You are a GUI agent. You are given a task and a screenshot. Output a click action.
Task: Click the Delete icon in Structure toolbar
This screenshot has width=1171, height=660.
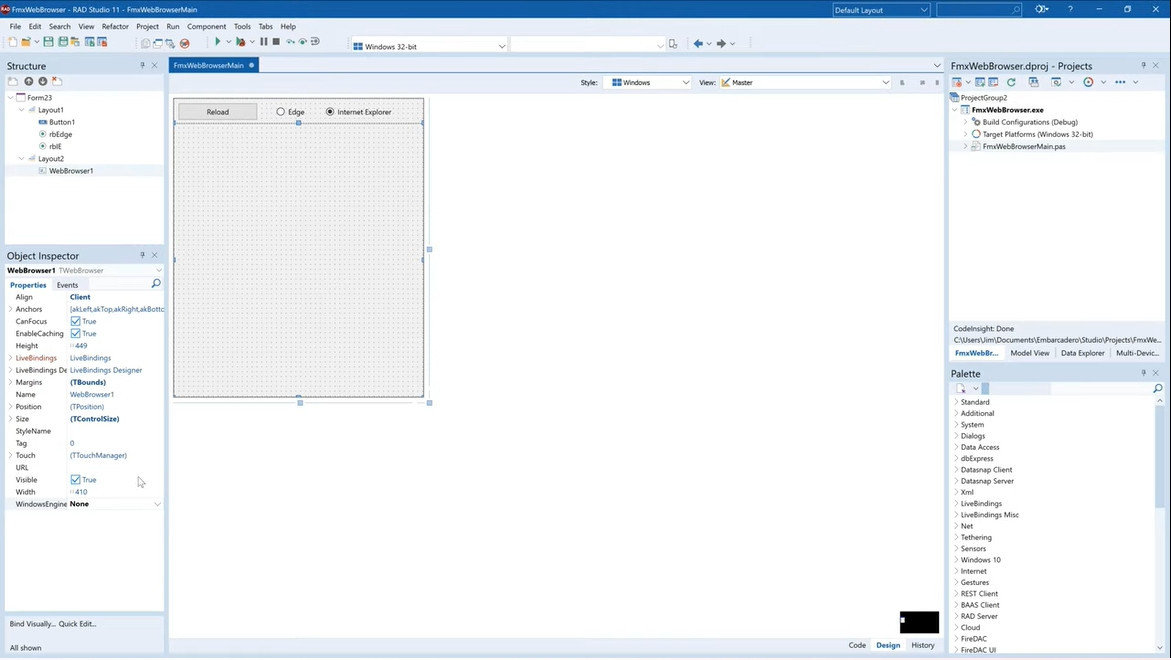coord(57,81)
